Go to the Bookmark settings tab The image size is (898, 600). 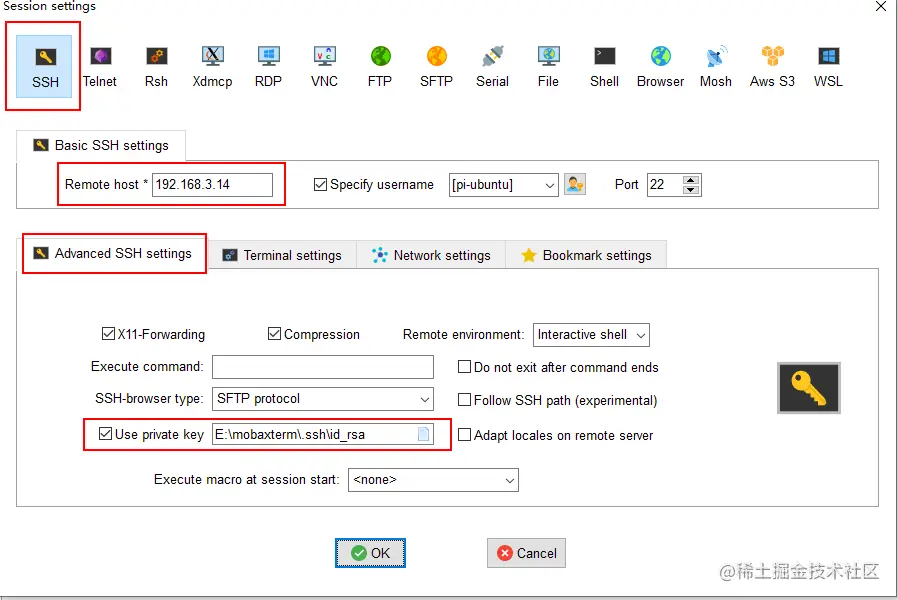tap(586, 255)
